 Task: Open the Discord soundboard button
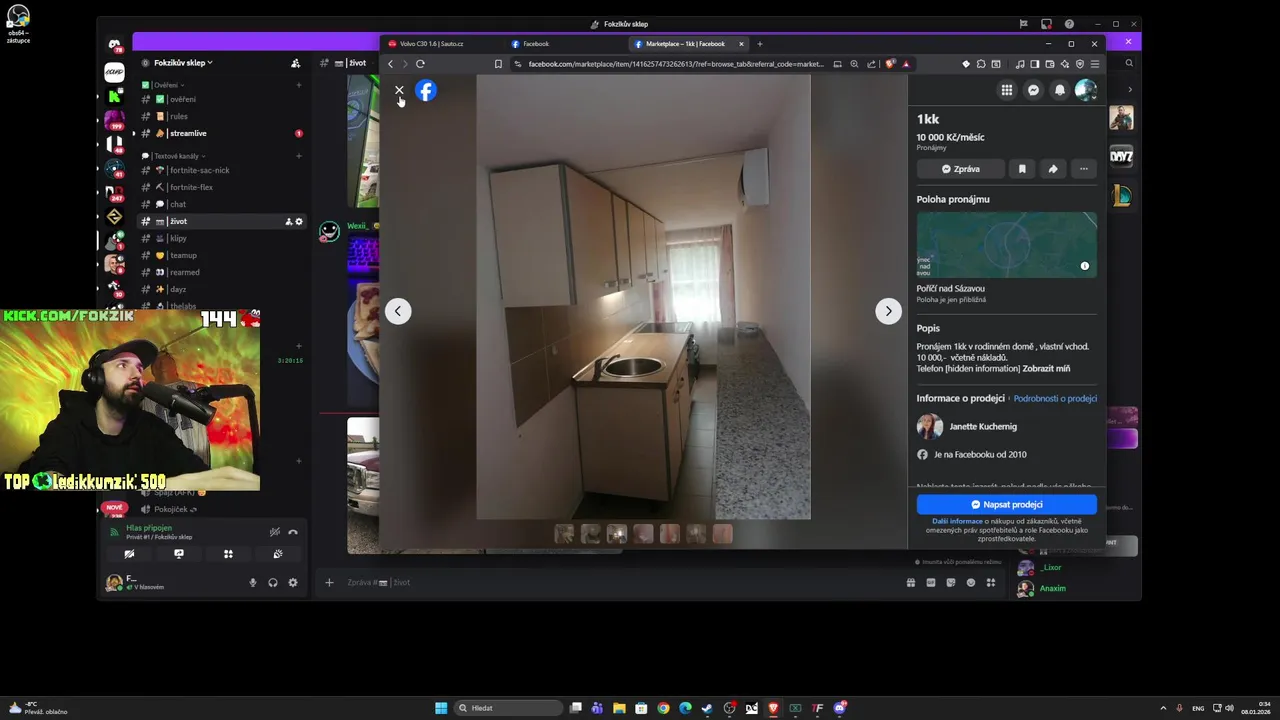click(x=278, y=554)
